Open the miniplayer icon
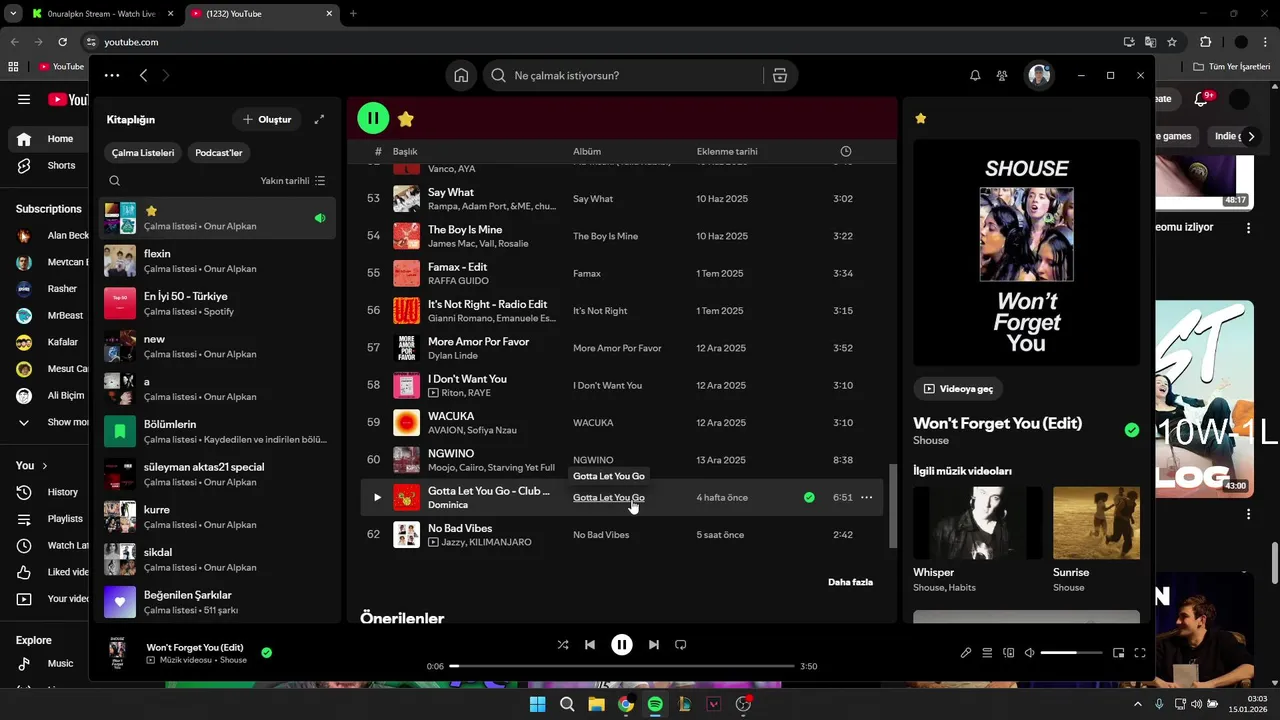1280x720 pixels. click(x=1119, y=653)
